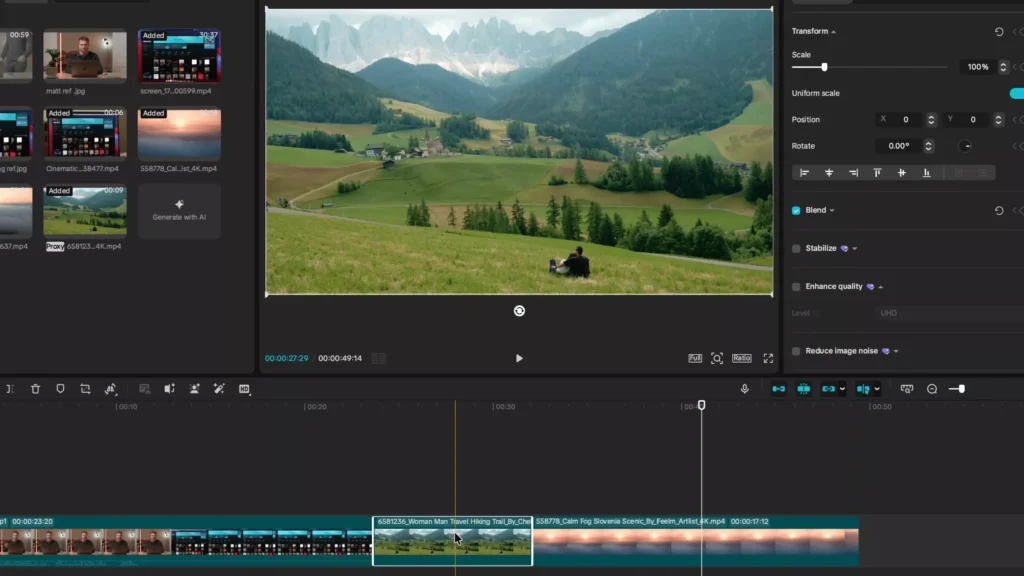
Task: Click the Generate with AI button
Action: tap(179, 211)
